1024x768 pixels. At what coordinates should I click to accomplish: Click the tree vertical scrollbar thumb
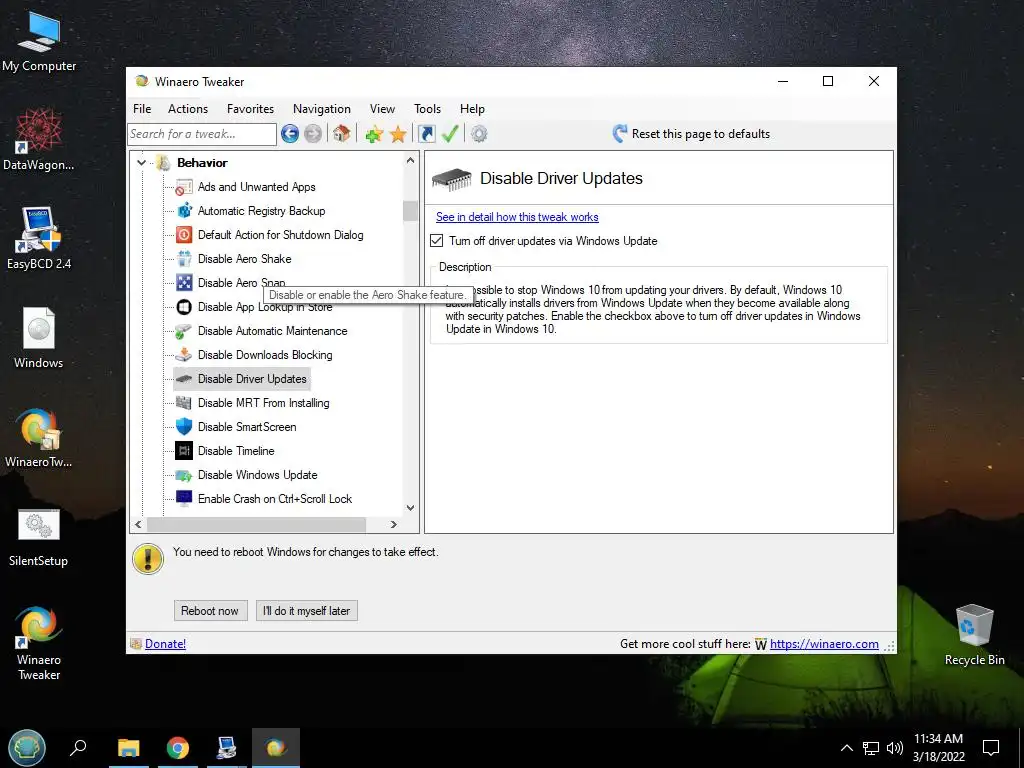tap(410, 211)
